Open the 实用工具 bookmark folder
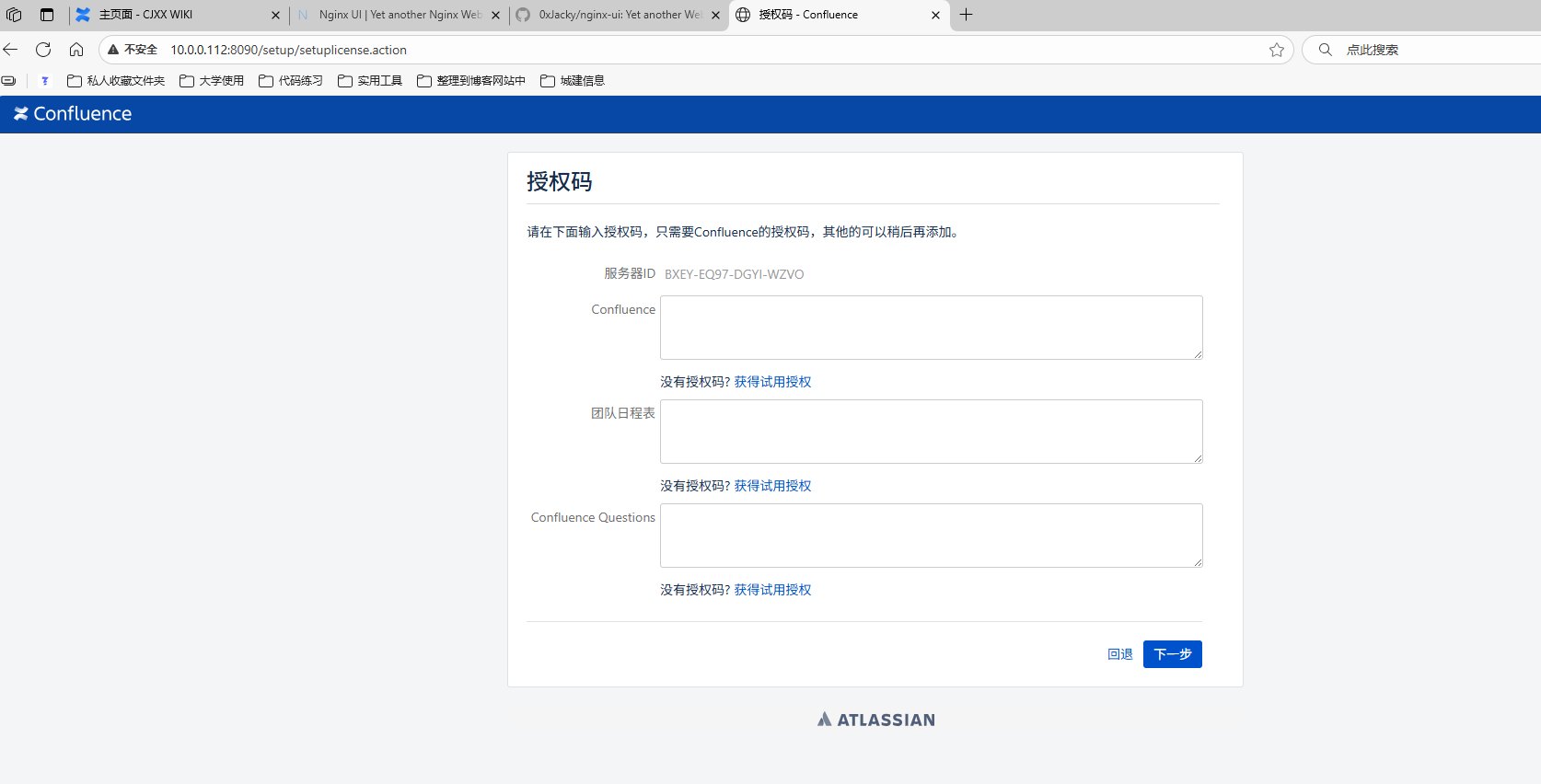Image resolution: width=1541 pixels, height=784 pixels. 370,81
